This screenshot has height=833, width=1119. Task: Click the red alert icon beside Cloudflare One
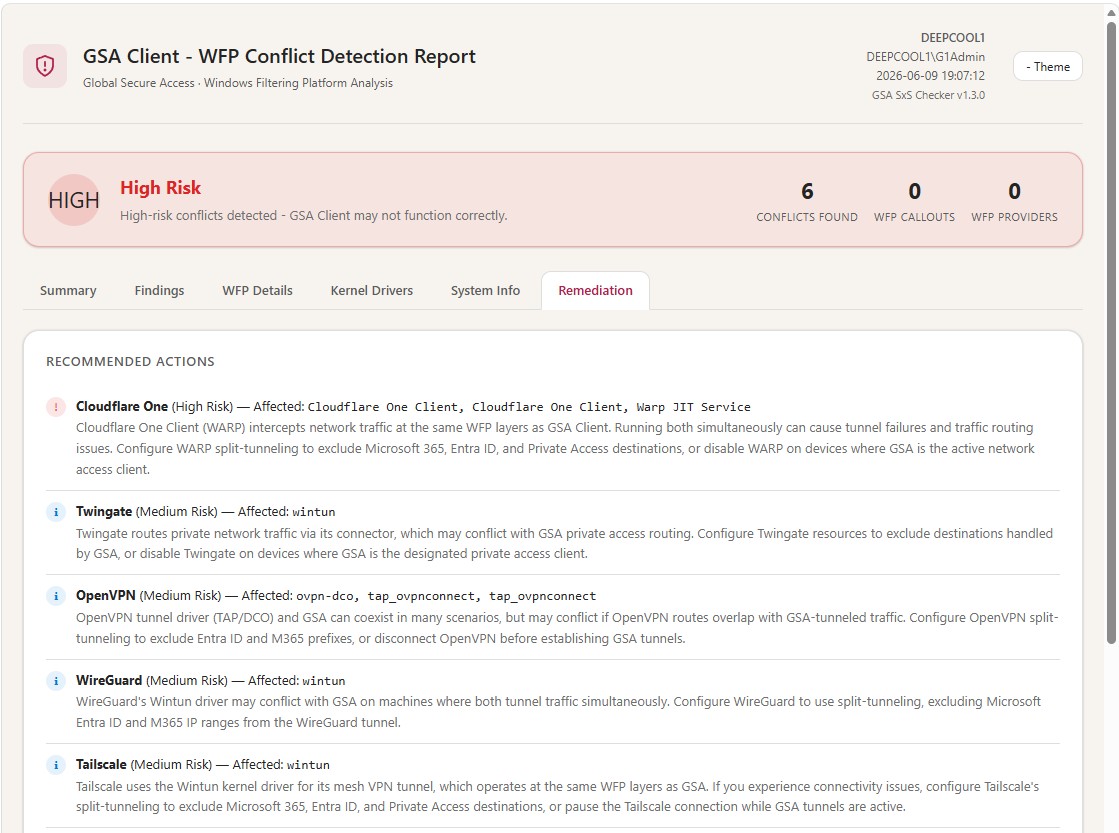56,407
